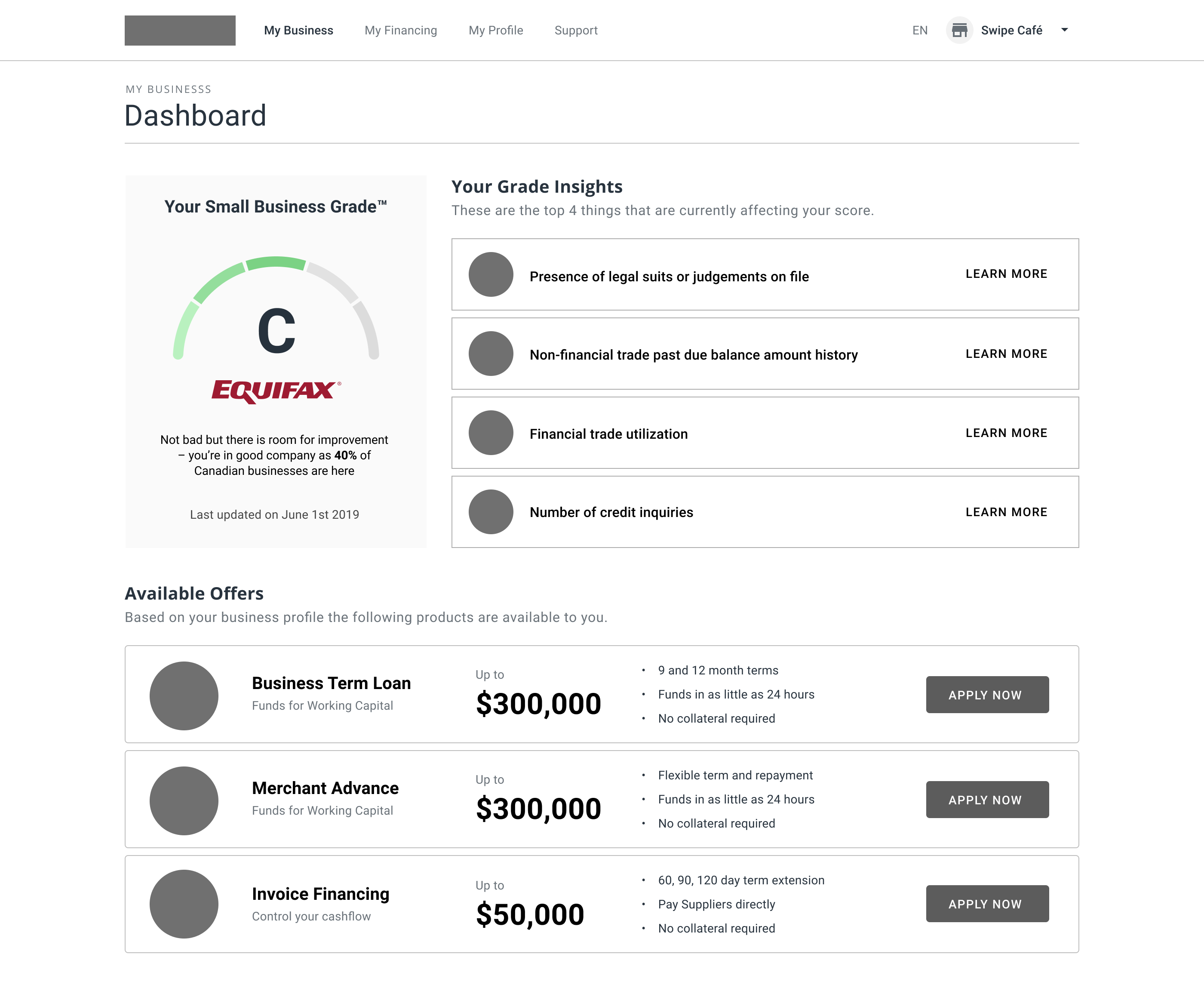Image resolution: width=1204 pixels, height=991 pixels.
Task: Go to the My Profile tab
Action: 495,30
